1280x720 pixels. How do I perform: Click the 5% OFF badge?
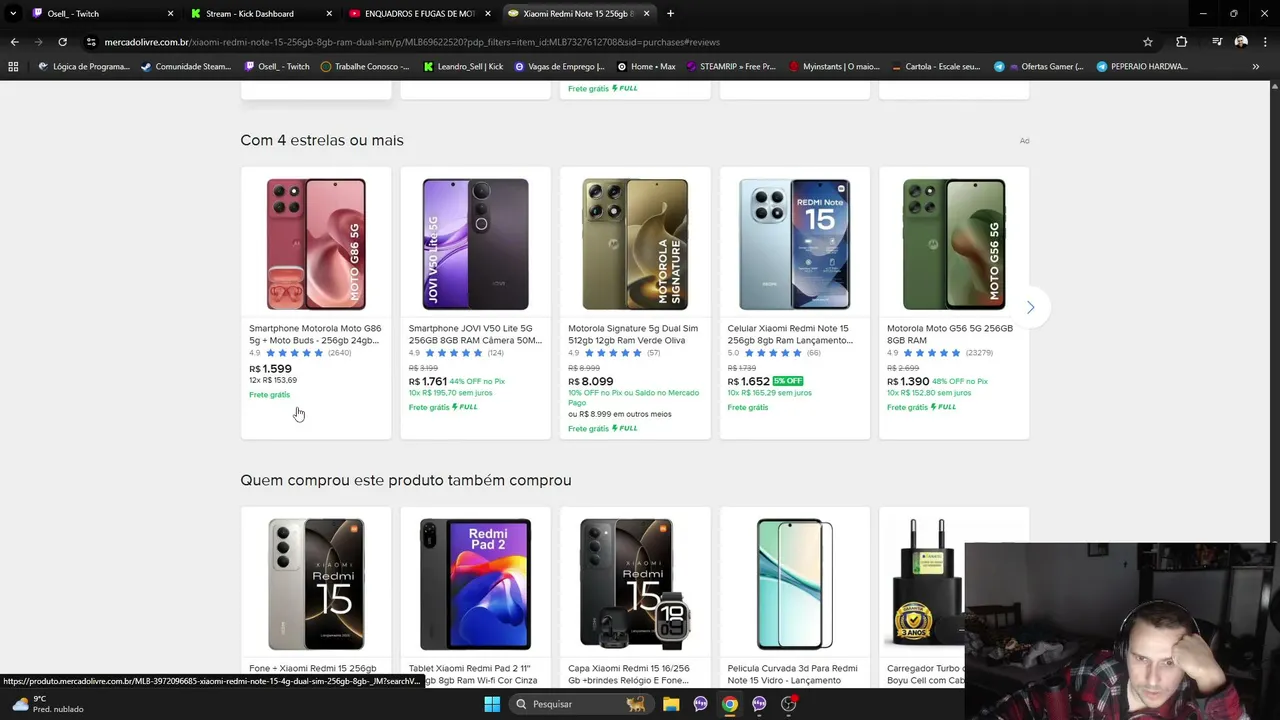[x=788, y=381]
